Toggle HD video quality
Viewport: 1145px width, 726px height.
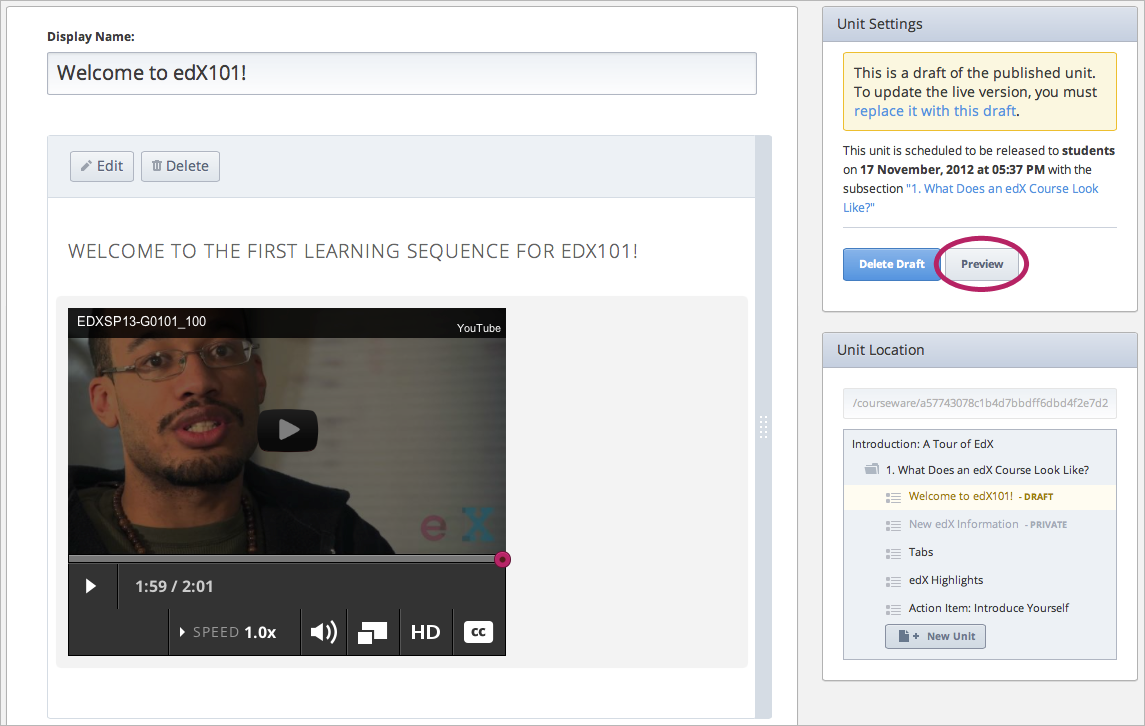[425, 632]
